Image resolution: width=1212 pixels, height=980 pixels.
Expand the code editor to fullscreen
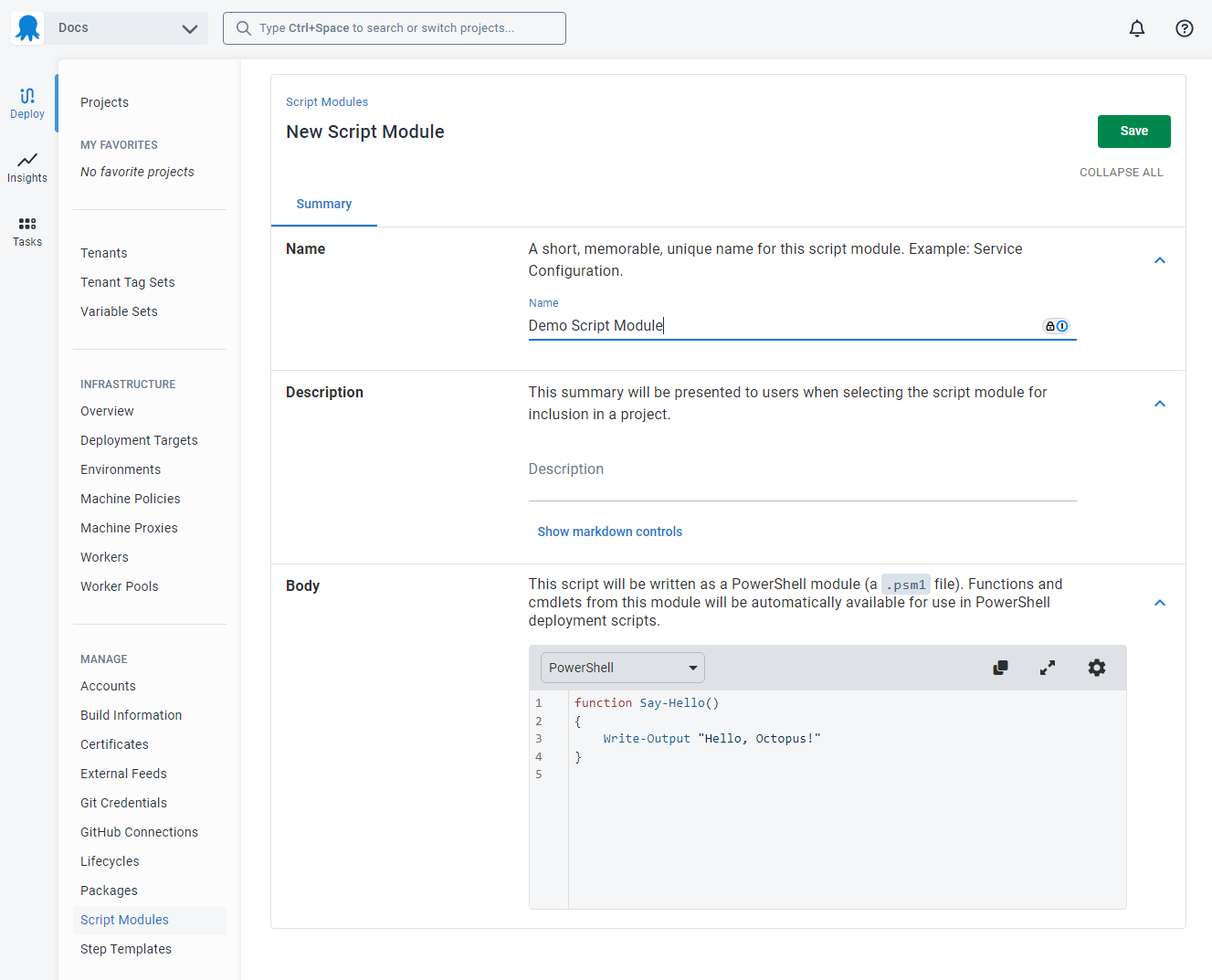pos(1048,668)
